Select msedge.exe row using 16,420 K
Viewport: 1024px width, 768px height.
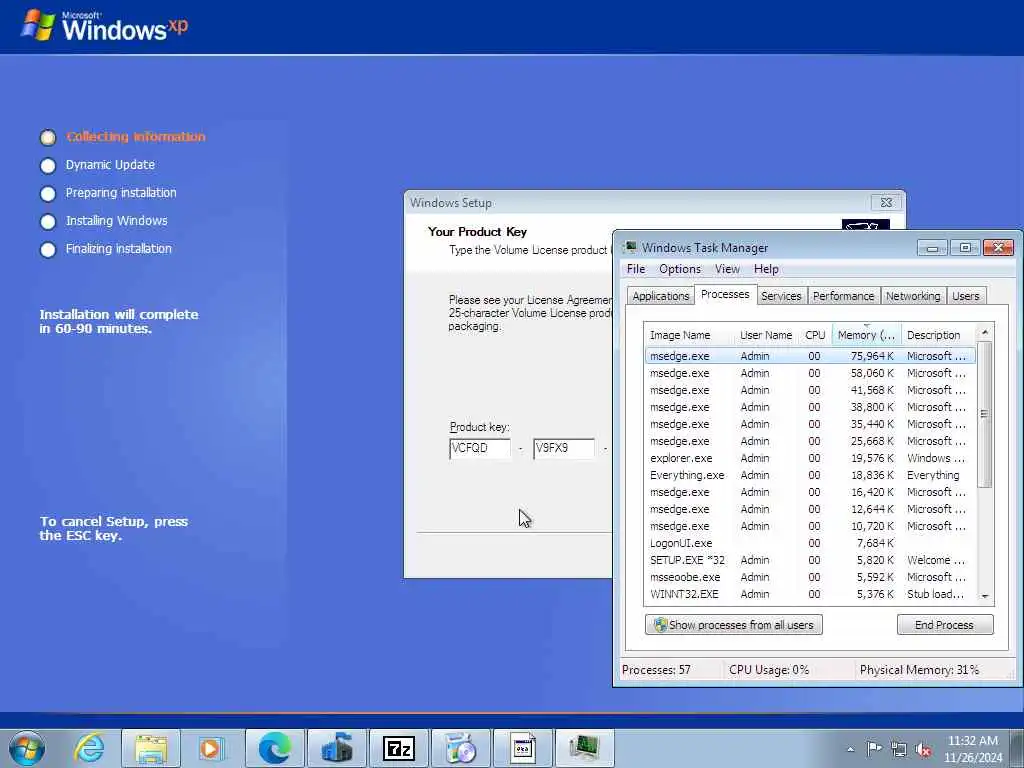(810, 492)
